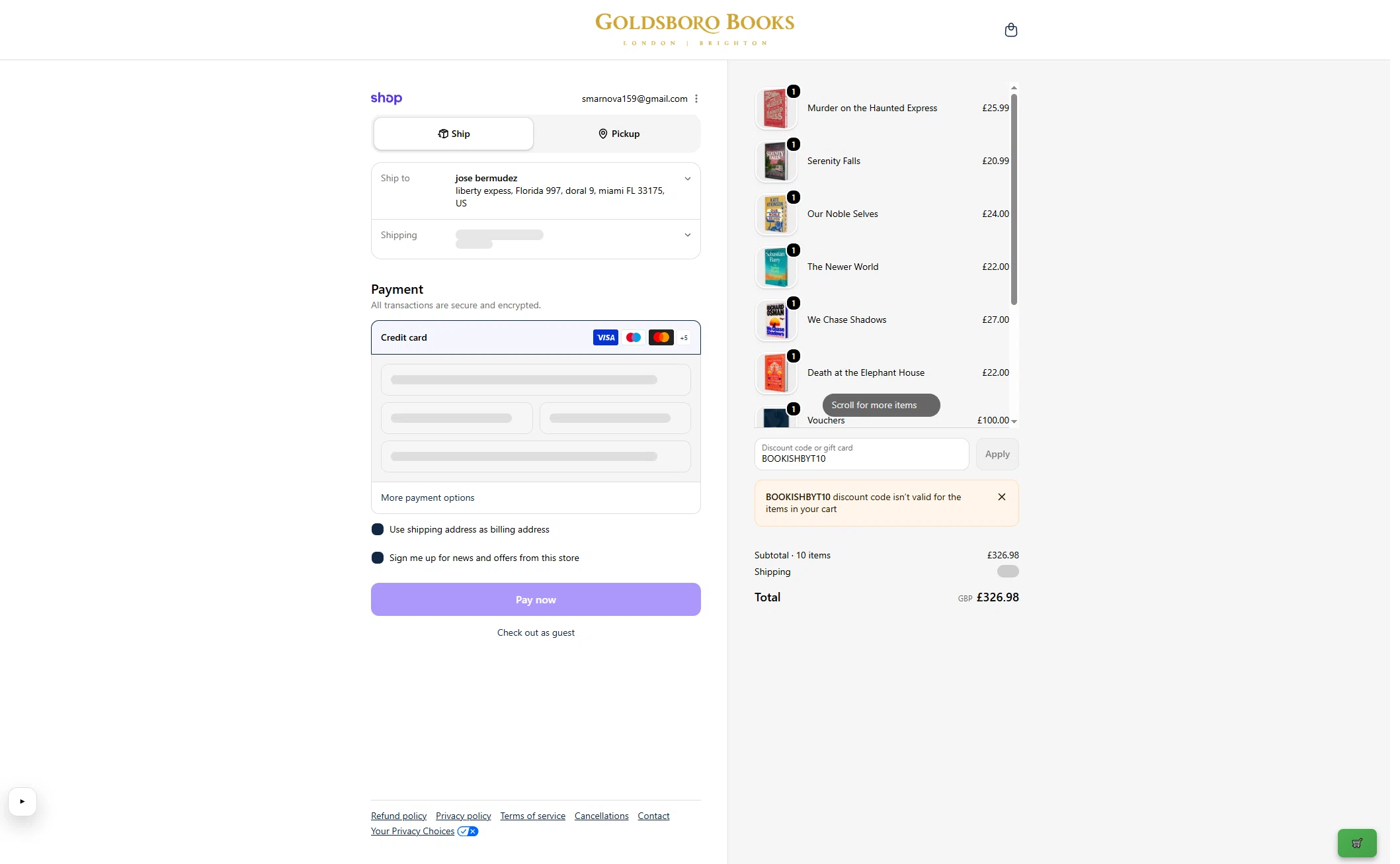Open the shopping bag cart icon
This screenshot has height=864, width=1400.
point(1010,30)
